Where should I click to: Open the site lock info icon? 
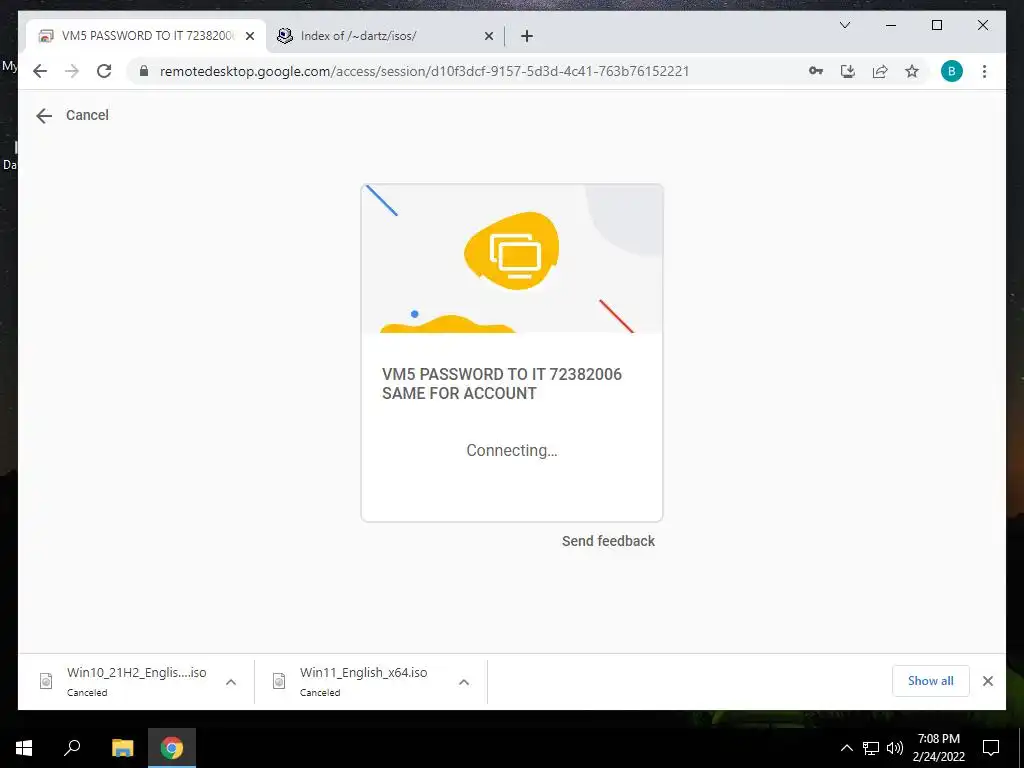[x=144, y=71]
